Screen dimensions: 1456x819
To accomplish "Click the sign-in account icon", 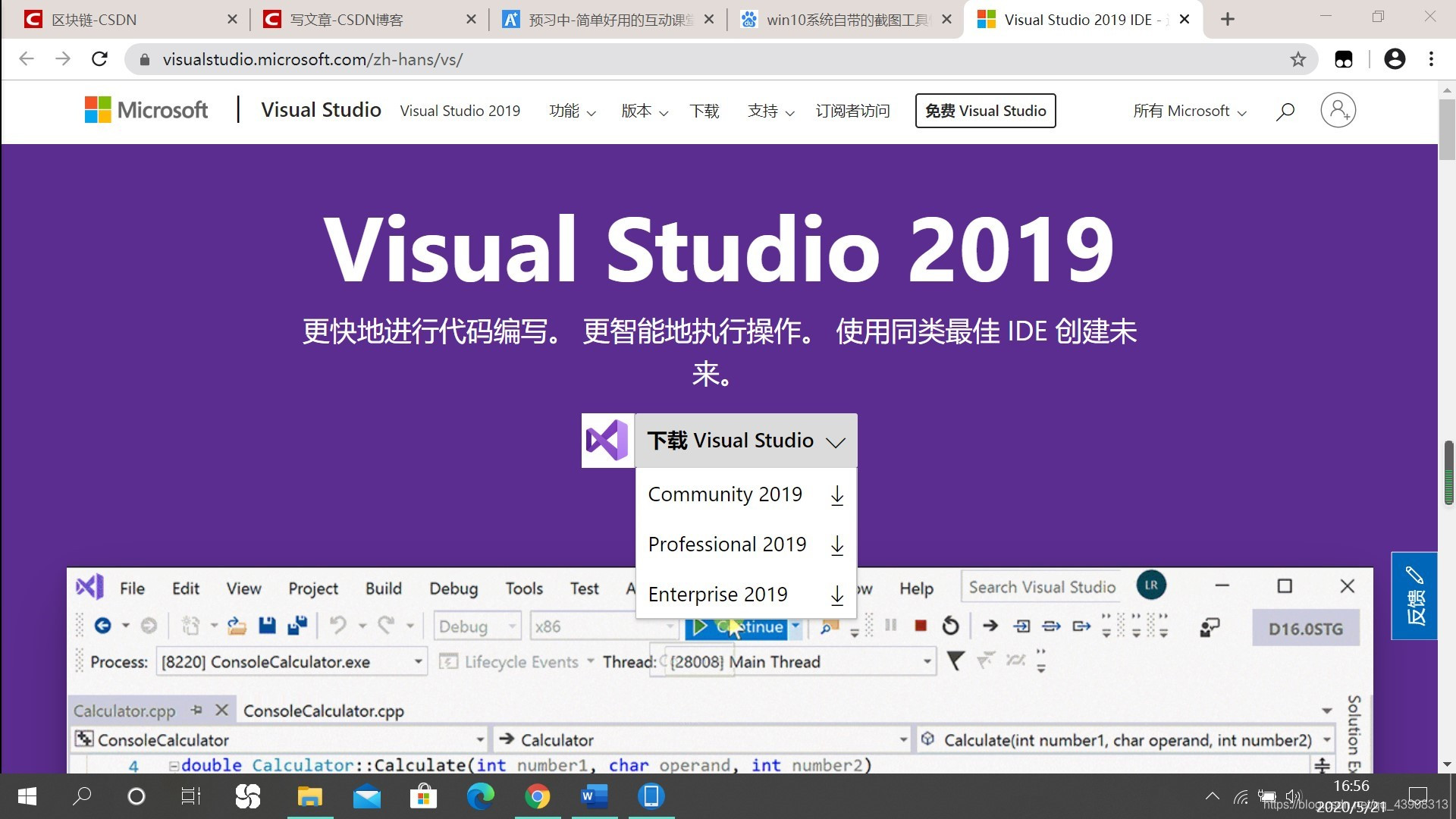I will [1338, 111].
